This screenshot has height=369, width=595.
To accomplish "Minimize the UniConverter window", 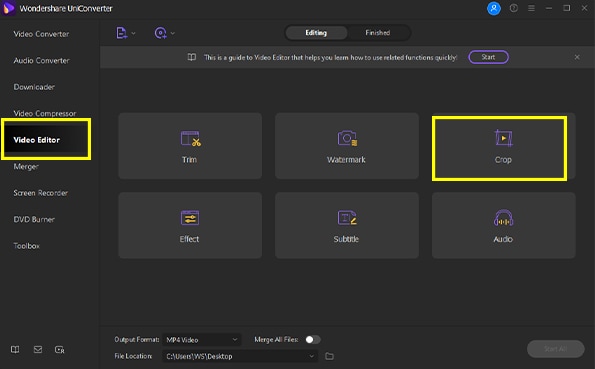I will (549, 8).
